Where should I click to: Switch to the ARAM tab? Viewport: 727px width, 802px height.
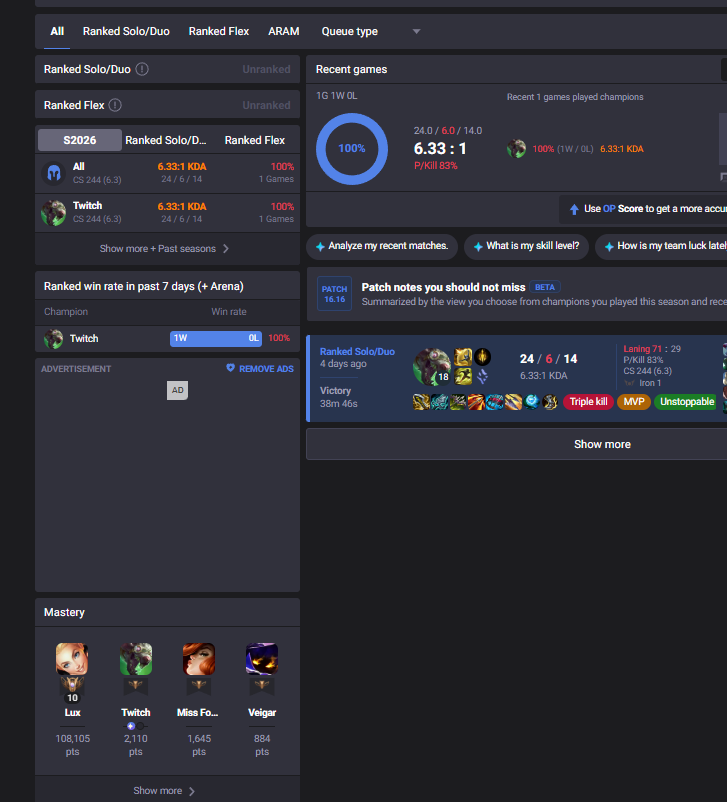284,31
